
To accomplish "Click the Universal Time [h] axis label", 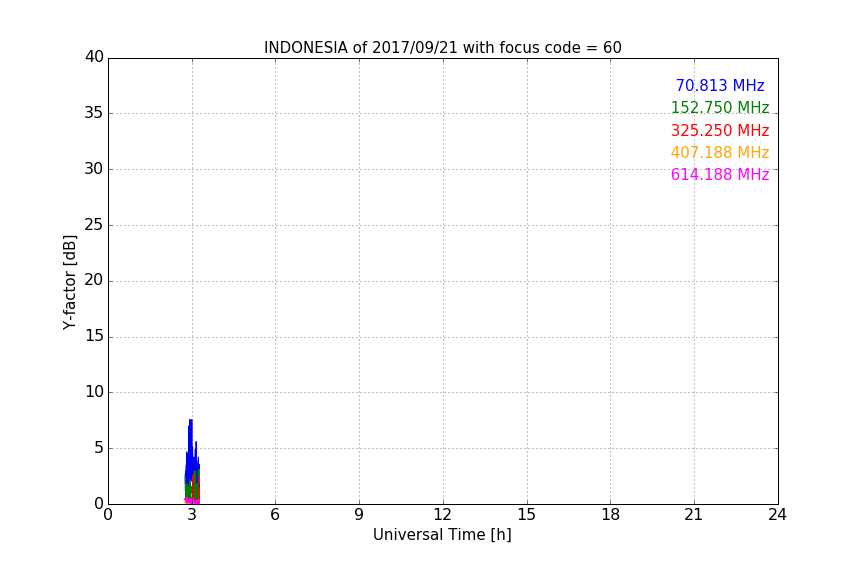I will (x=442, y=535).
